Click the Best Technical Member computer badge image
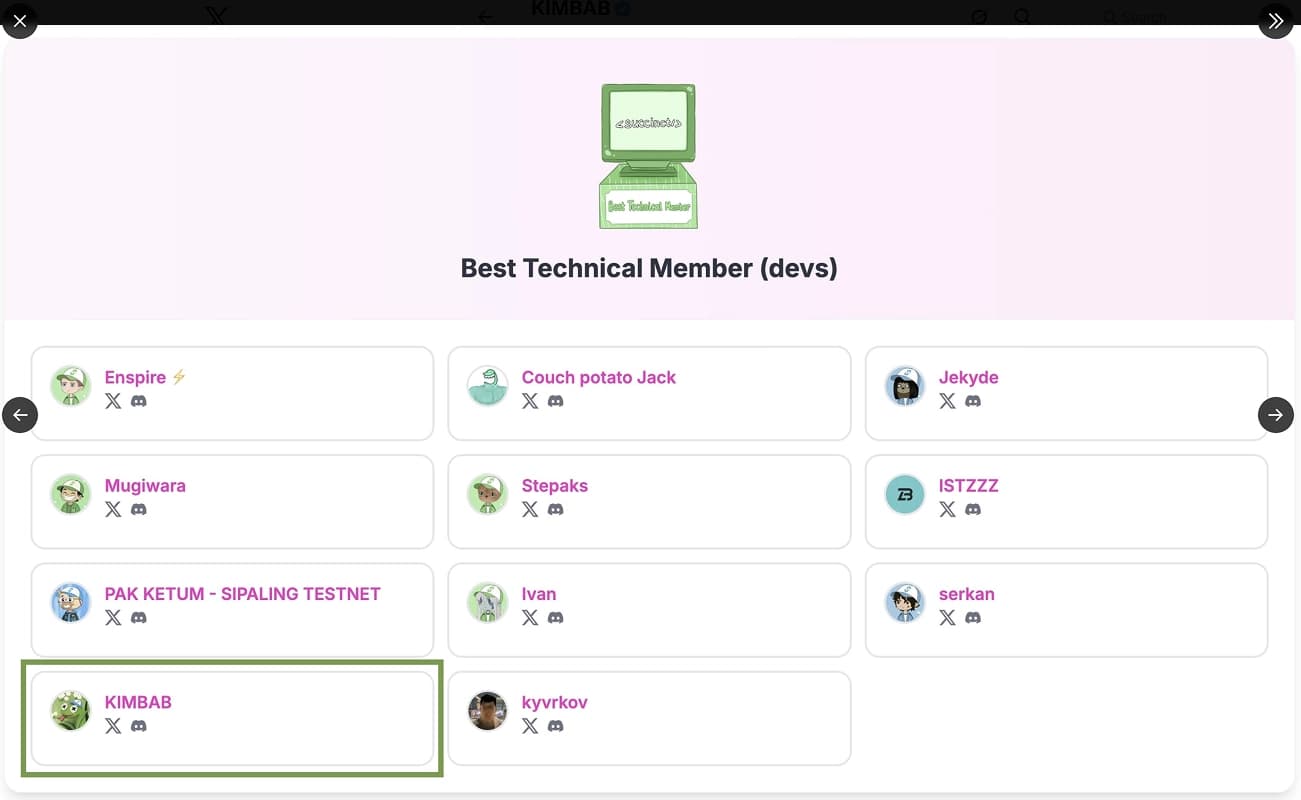The width and height of the screenshot is (1301, 800). [x=648, y=156]
